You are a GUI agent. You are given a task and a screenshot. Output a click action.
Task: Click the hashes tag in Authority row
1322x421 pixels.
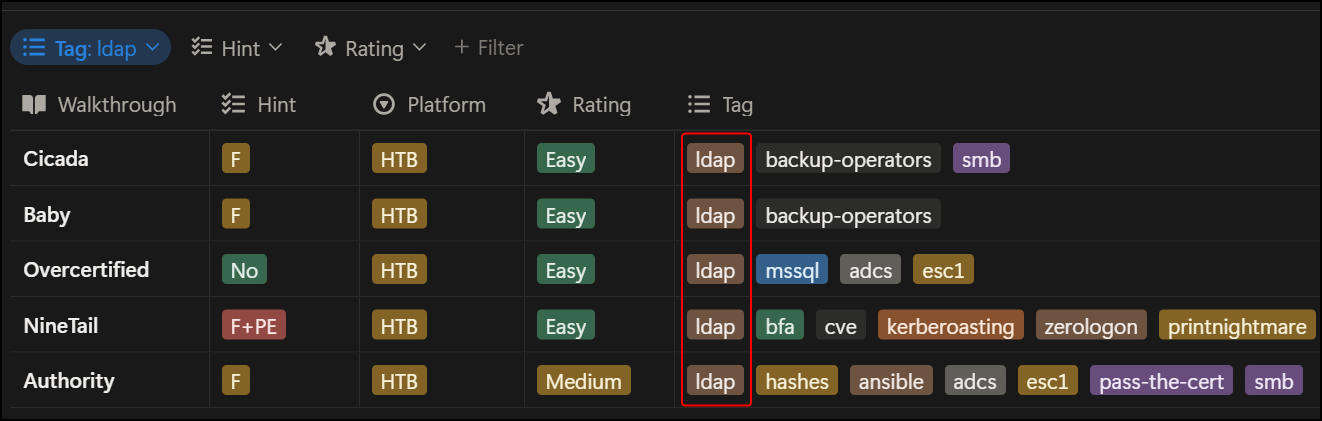[x=797, y=381]
